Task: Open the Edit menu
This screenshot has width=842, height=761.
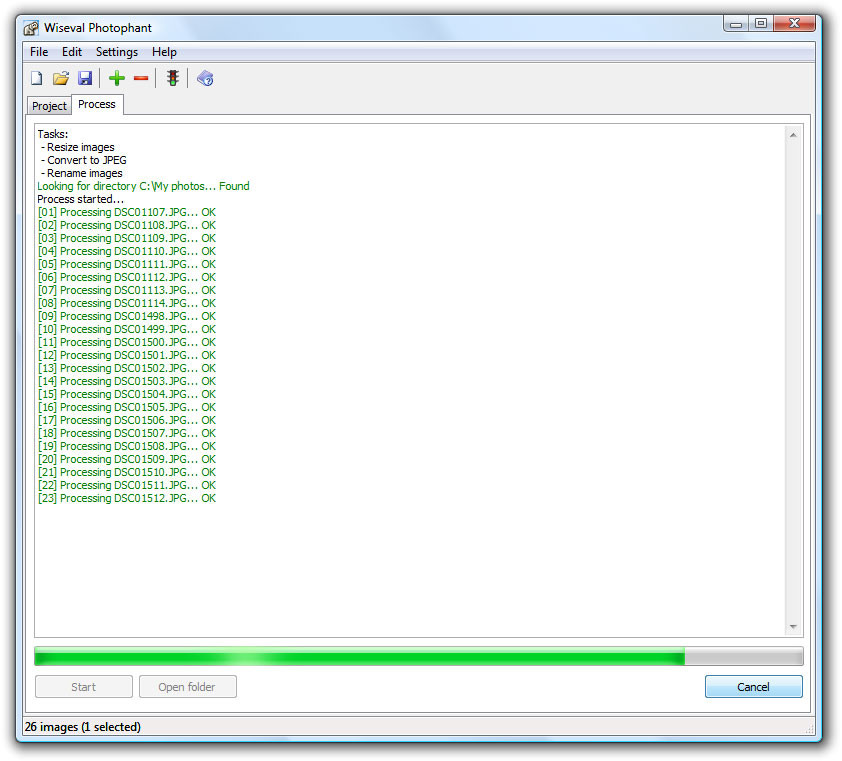Action: [x=72, y=52]
